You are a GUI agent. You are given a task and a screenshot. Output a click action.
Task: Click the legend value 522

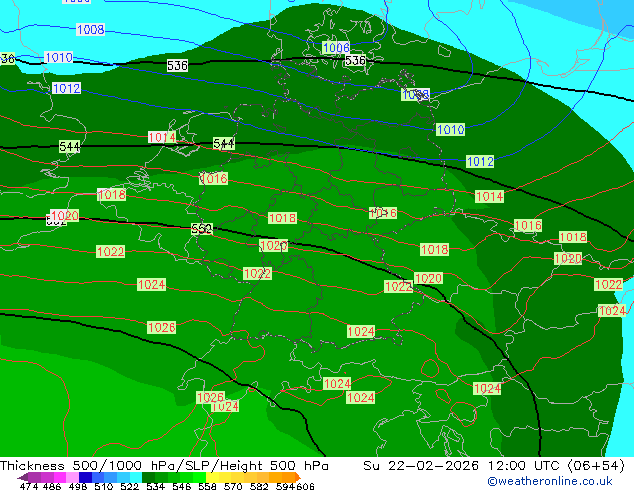pos(129,486)
